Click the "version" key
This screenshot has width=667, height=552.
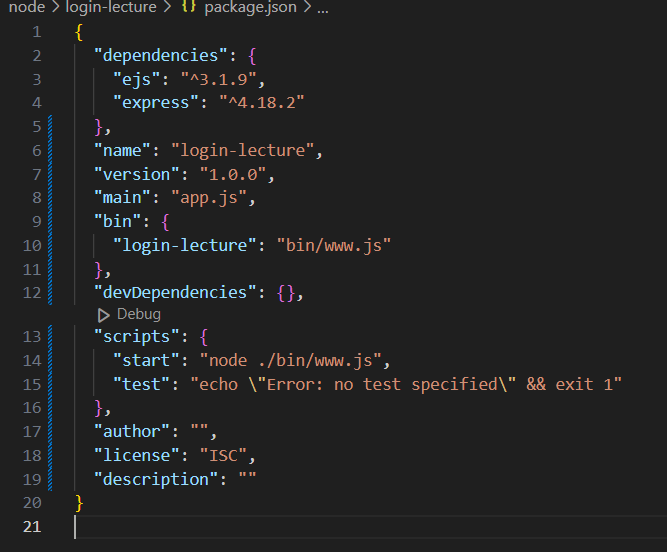point(137,174)
